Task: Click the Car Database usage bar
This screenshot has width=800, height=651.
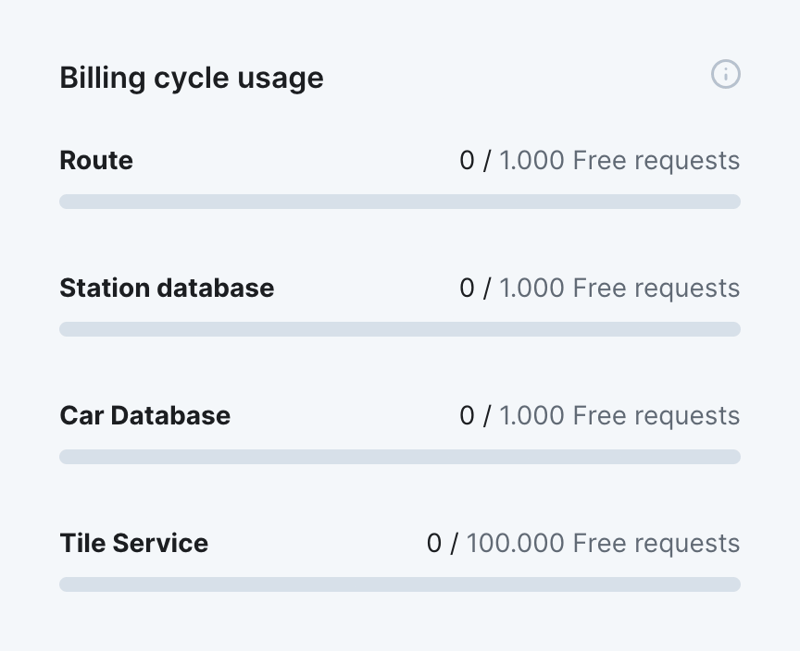Action: (400, 457)
